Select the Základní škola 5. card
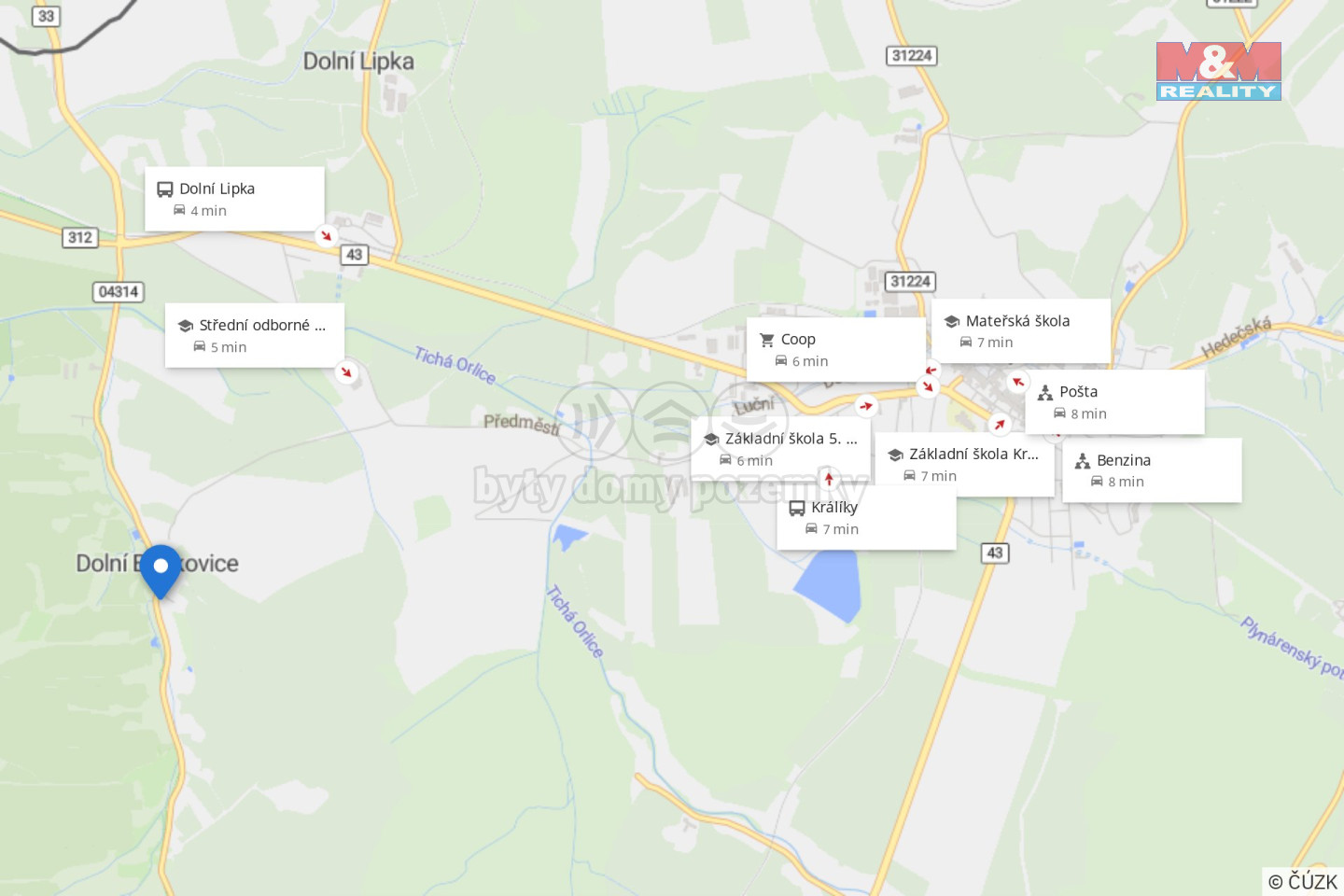The image size is (1344, 896). pyautogui.click(x=780, y=449)
